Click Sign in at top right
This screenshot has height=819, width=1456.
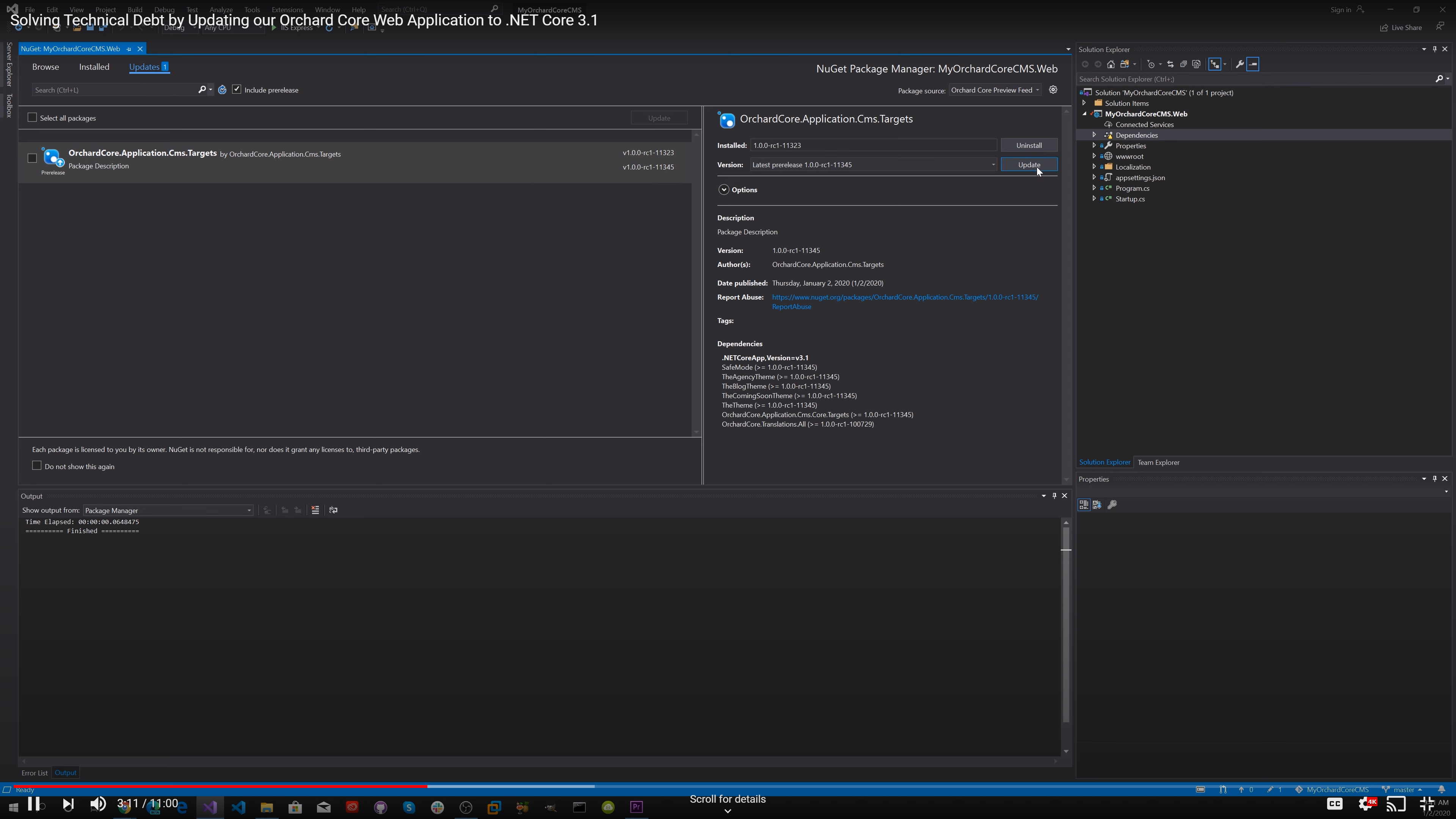[x=1347, y=9]
